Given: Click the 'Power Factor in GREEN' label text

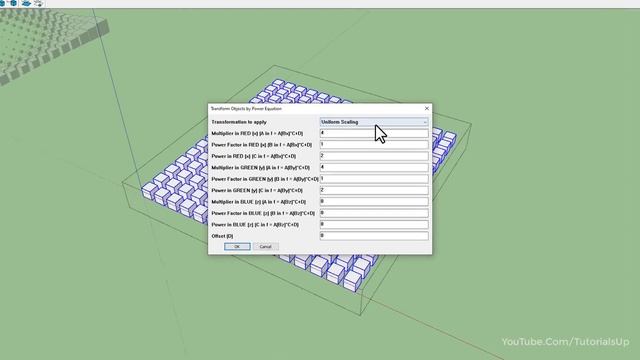Looking at the screenshot, I should 265,179.
